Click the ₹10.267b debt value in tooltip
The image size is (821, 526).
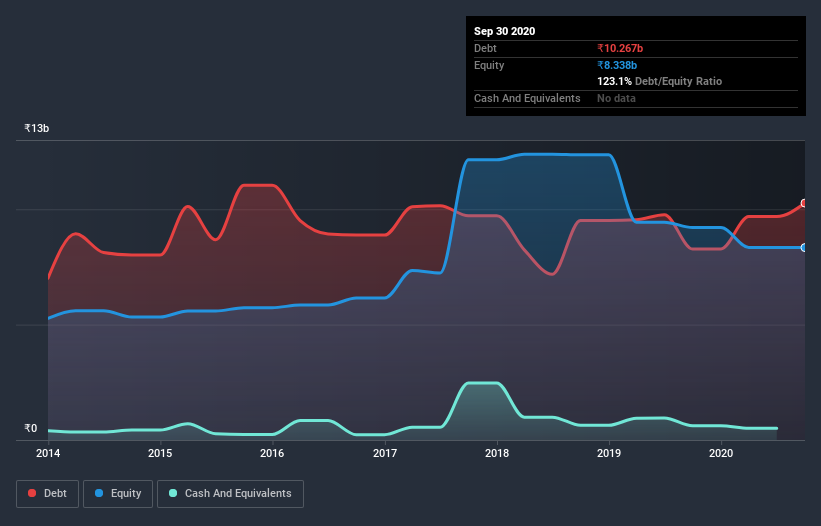click(620, 48)
